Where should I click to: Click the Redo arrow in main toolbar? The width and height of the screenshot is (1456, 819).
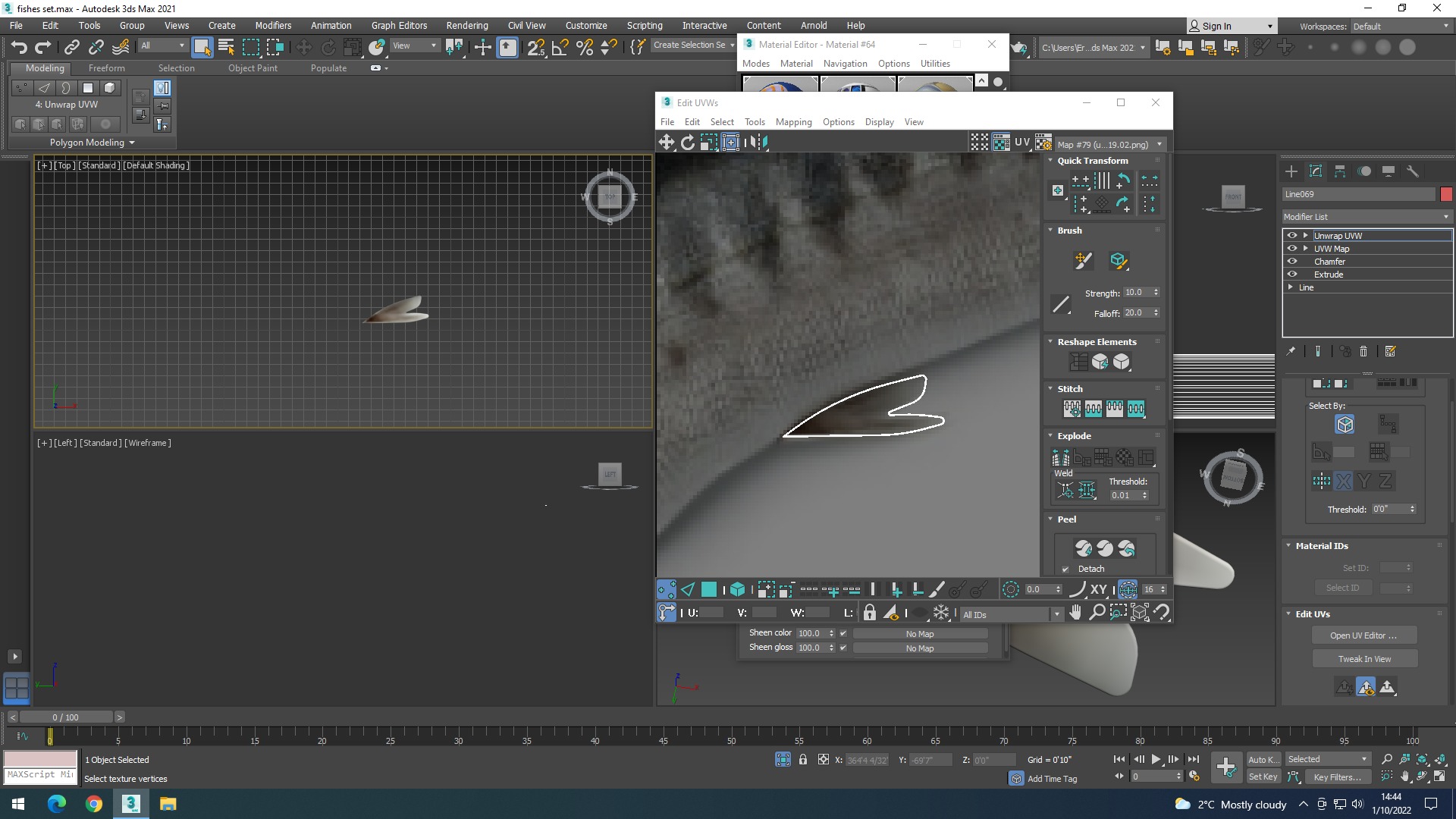tap(43, 47)
